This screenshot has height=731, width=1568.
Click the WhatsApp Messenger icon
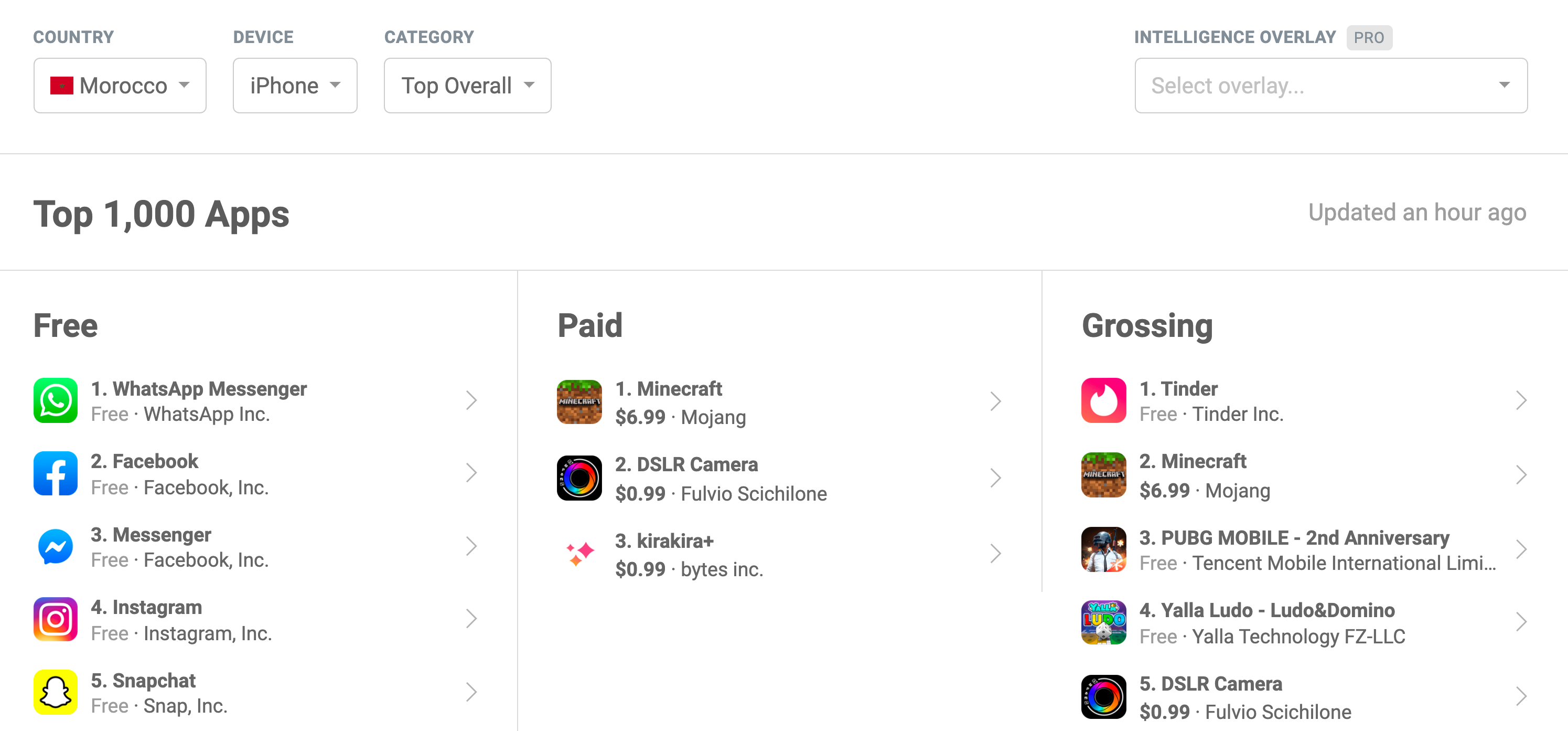point(57,400)
